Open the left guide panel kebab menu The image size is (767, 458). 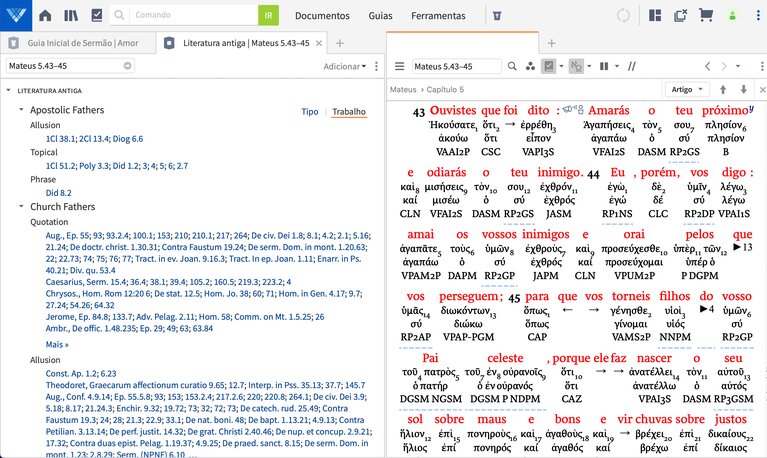(x=376, y=66)
